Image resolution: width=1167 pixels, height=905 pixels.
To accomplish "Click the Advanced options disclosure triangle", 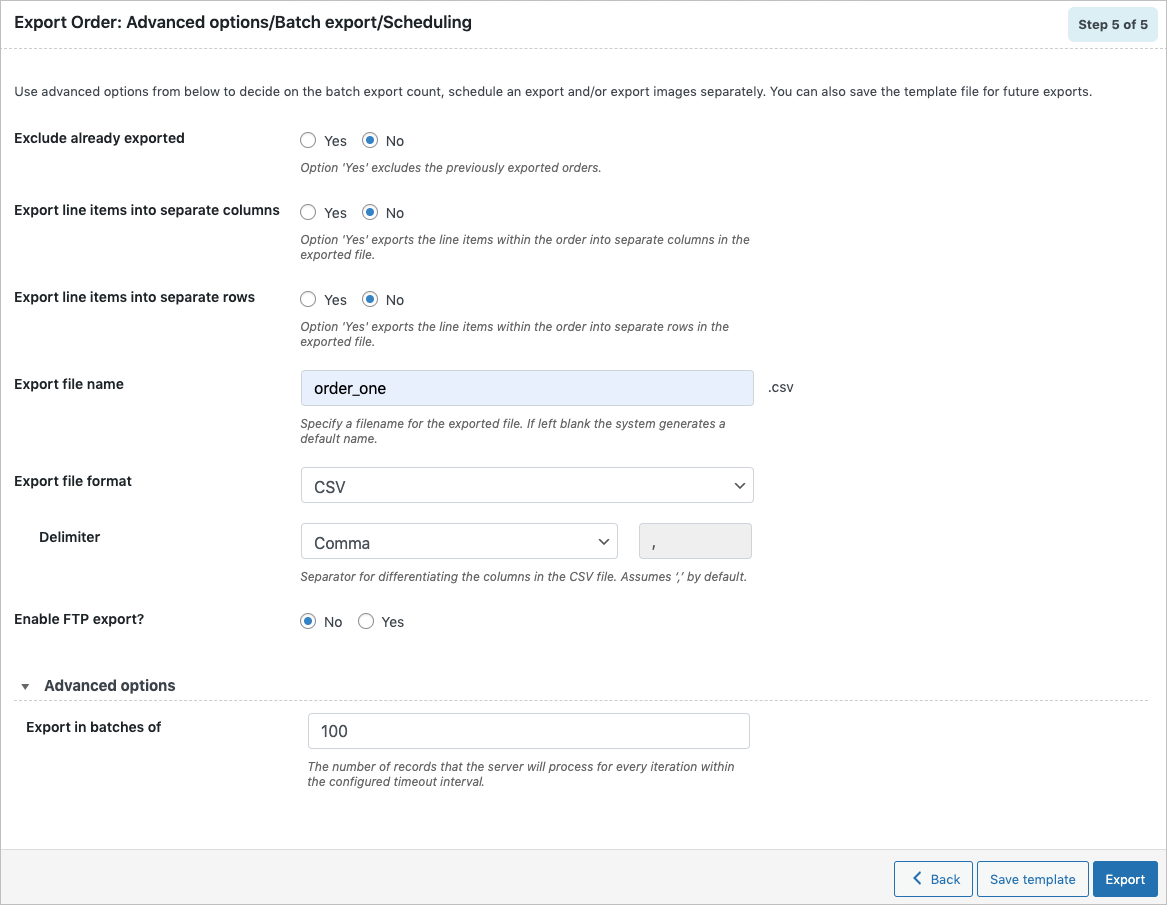I will pyautogui.click(x=25, y=686).
